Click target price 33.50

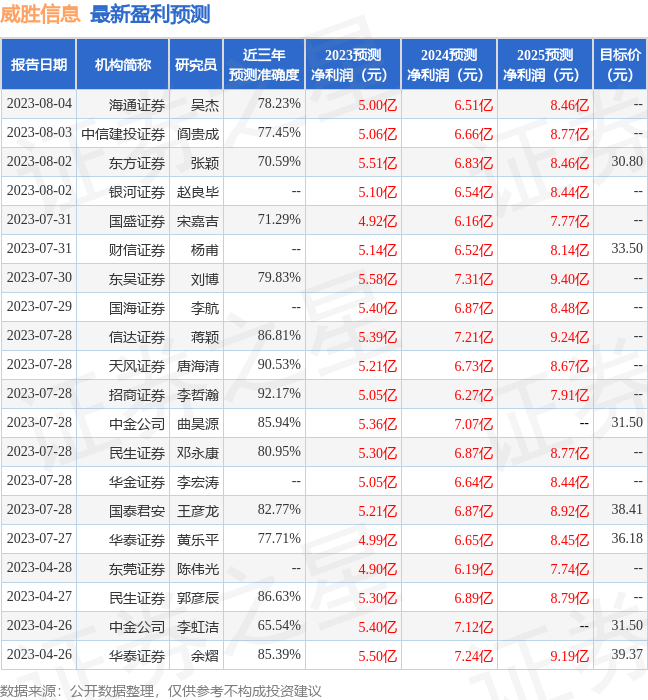627,249
